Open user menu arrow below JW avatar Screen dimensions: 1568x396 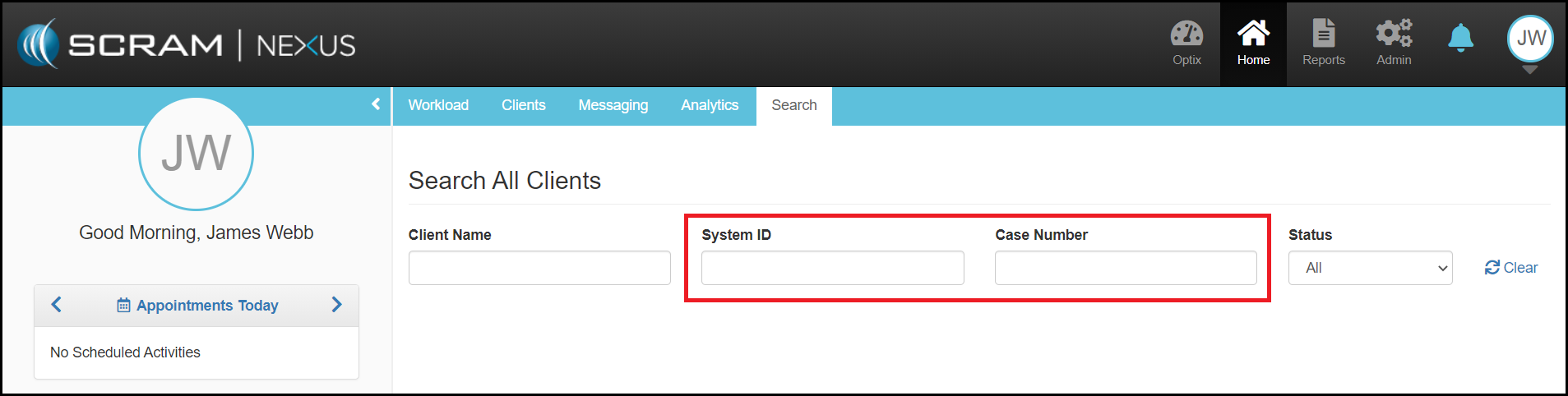coord(1529,71)
